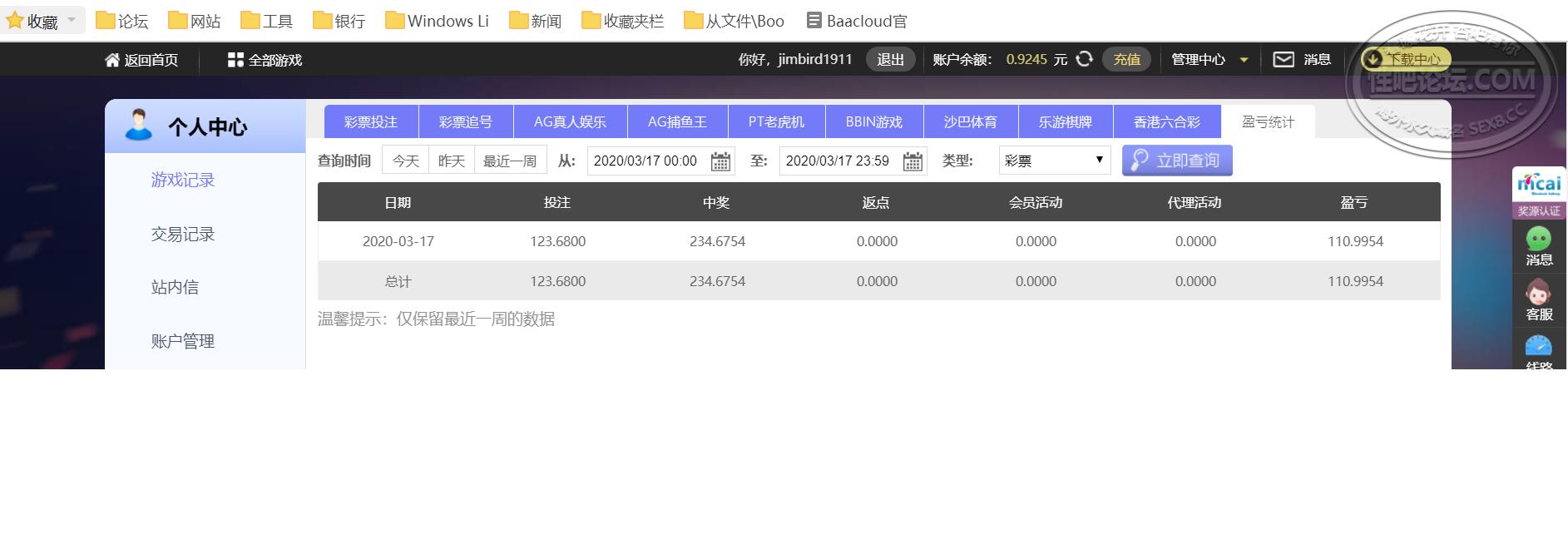Open the end date calendar icon
This screenshot has width=1568, height=539.
(913, 161)
